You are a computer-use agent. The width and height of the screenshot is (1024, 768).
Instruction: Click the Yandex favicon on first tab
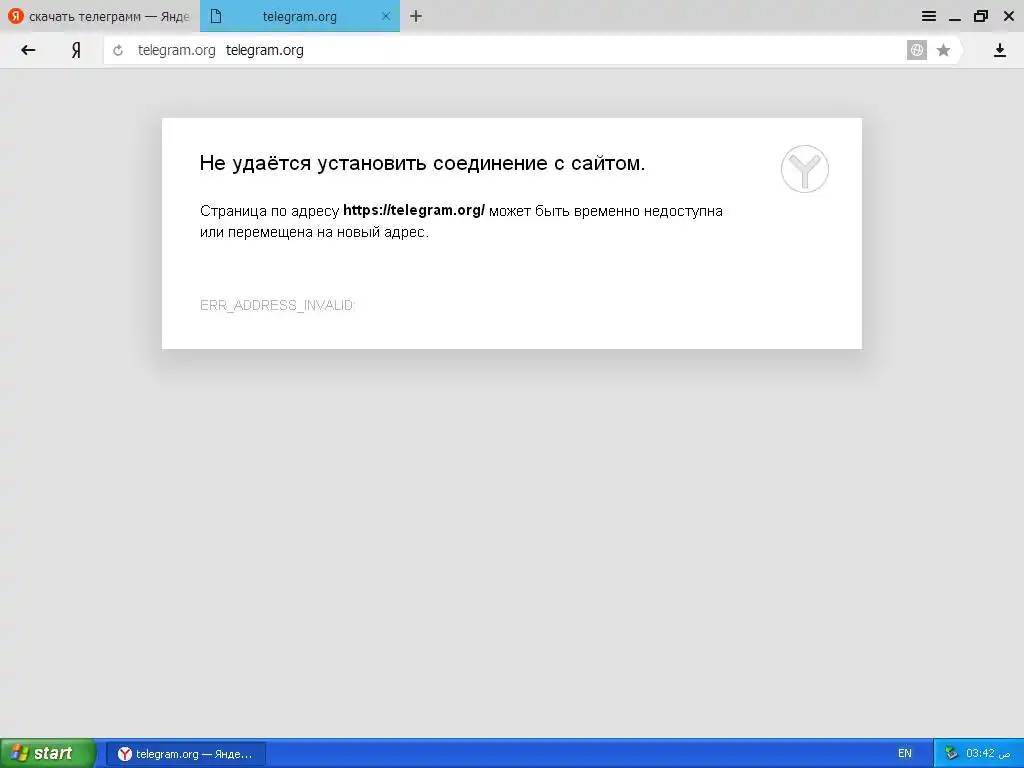pyautogui.click(x=16, y=16)
